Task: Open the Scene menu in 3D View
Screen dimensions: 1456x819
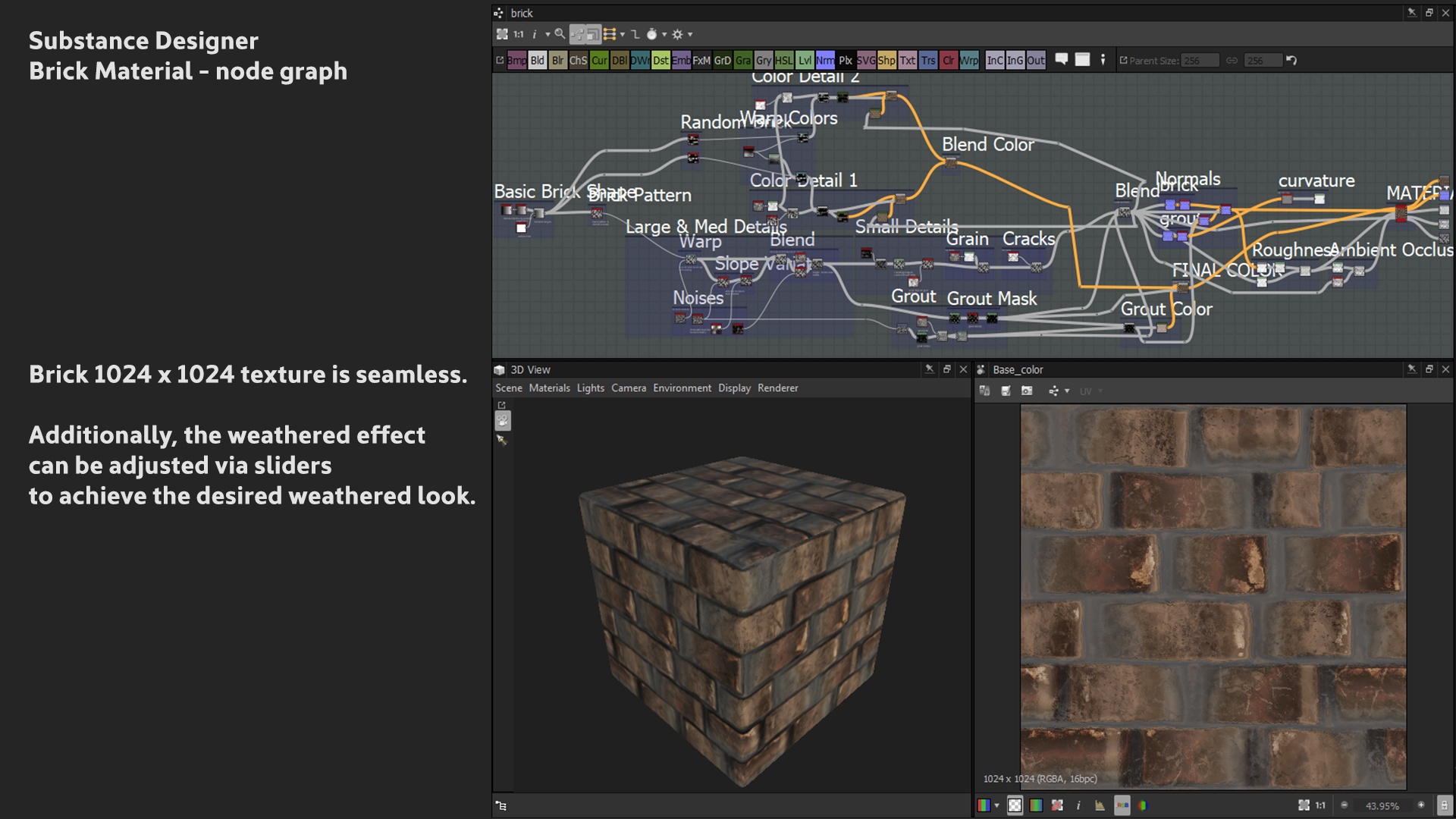Action: [x=509, y=388]
